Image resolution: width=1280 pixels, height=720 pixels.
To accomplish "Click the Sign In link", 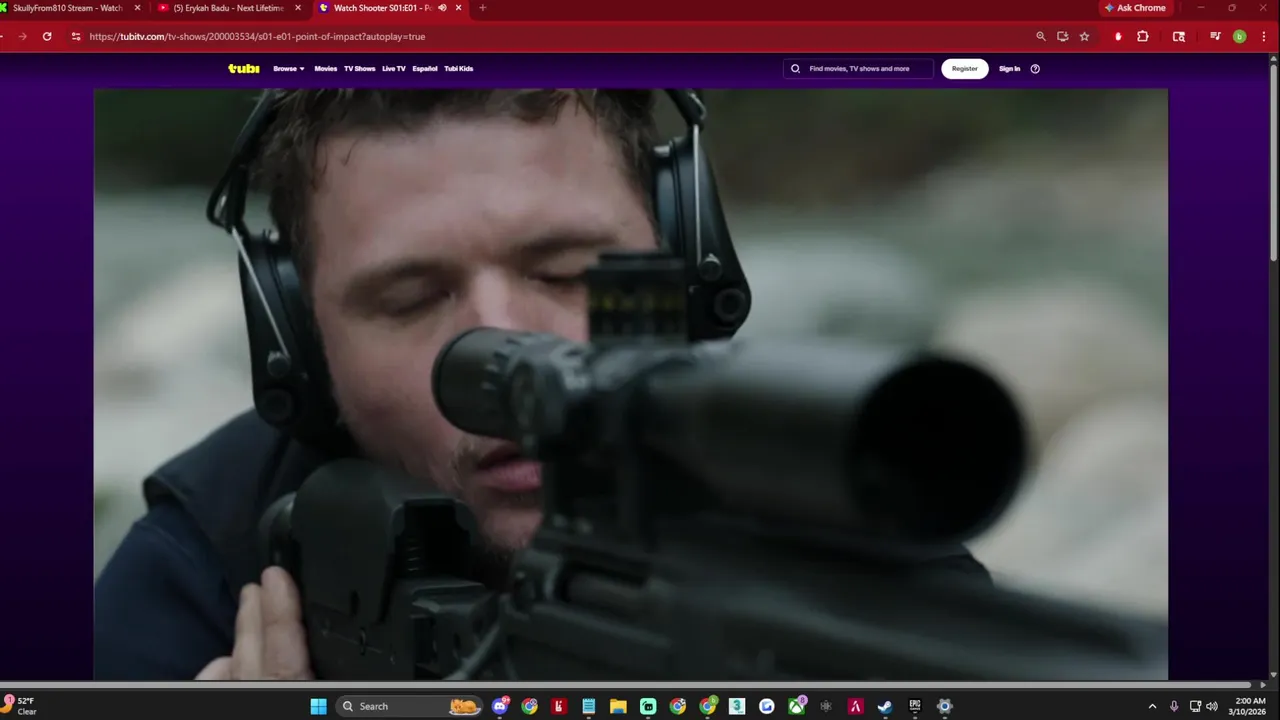I will tap(1010, 69).
